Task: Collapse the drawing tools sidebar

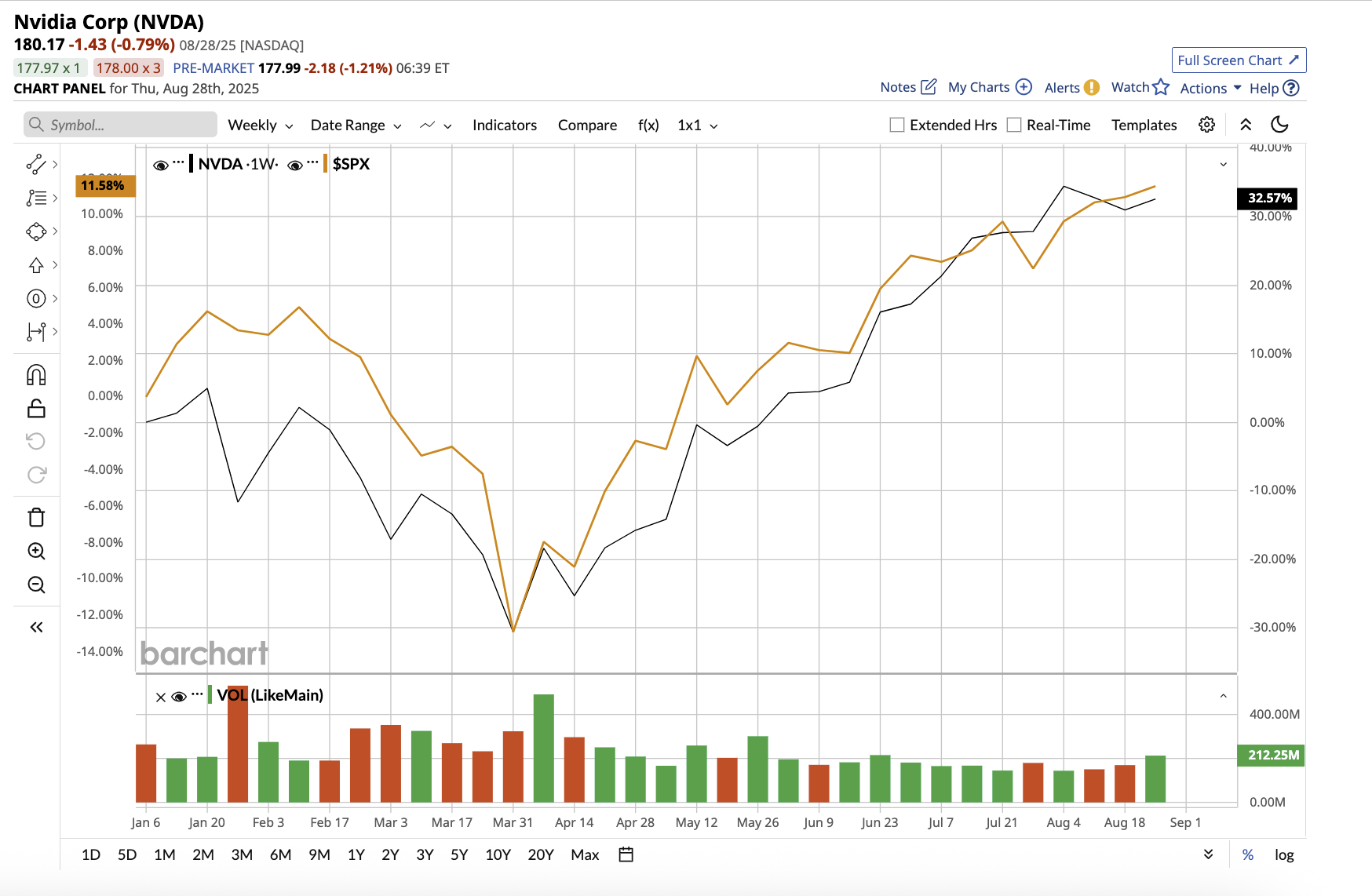Action: 36,627
